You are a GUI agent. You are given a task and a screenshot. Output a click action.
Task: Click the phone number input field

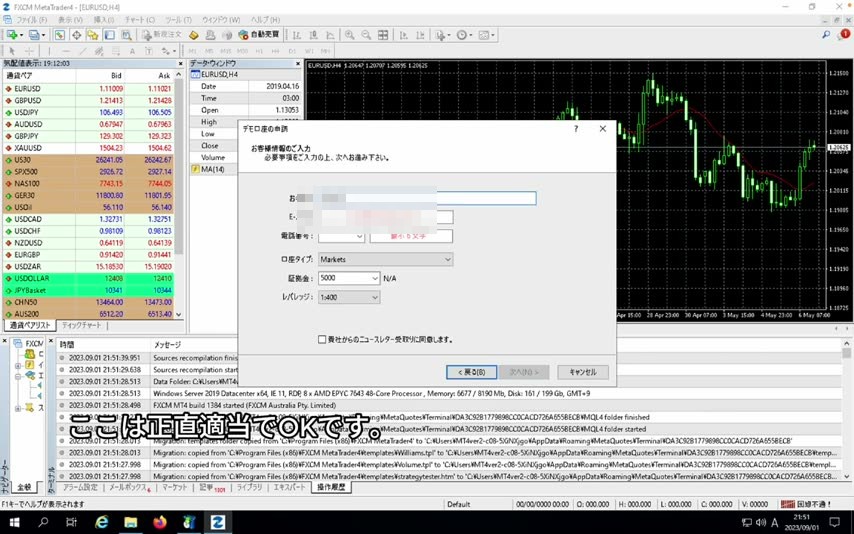pyautogui.click(x=411, y=236)
